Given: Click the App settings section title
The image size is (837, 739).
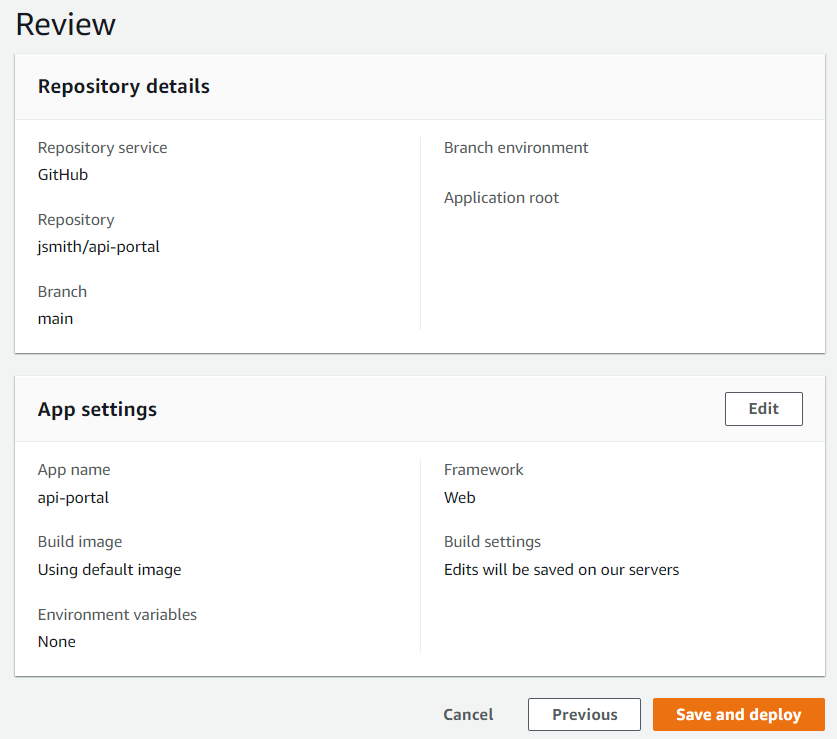Looking at the screenshot, I should pos(97,409).
